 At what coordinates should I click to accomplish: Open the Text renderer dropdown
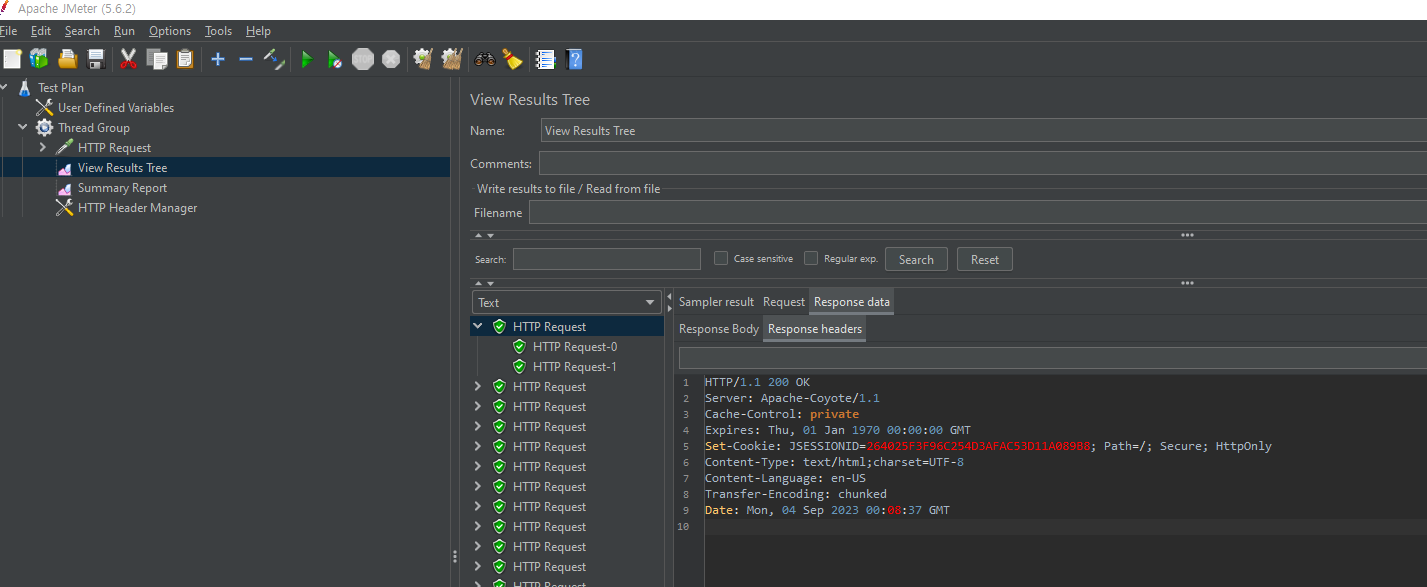point(567,302)
